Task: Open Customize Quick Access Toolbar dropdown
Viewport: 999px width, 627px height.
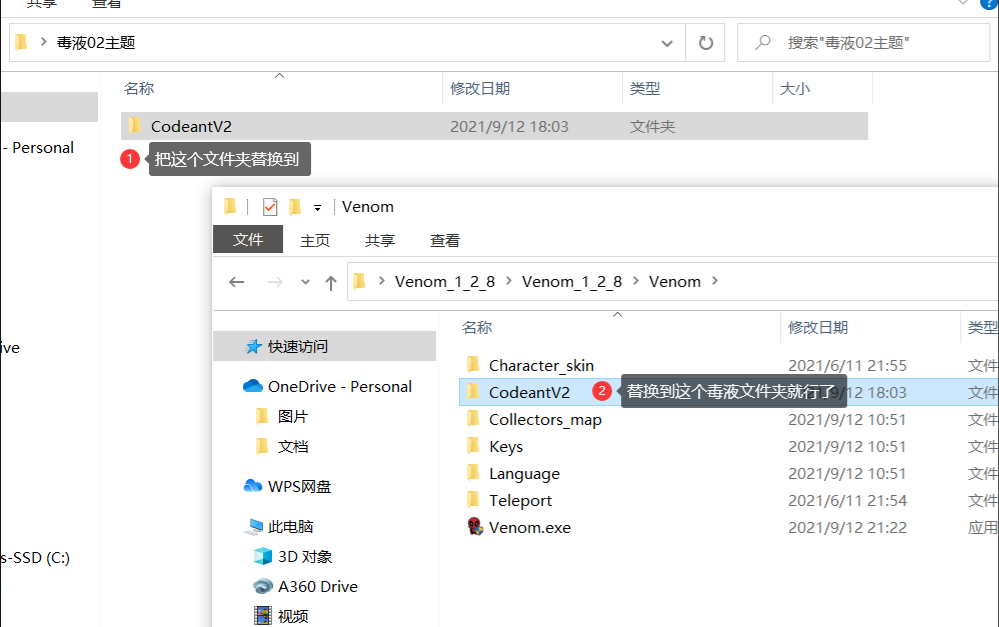Action: tap(317, 208)
